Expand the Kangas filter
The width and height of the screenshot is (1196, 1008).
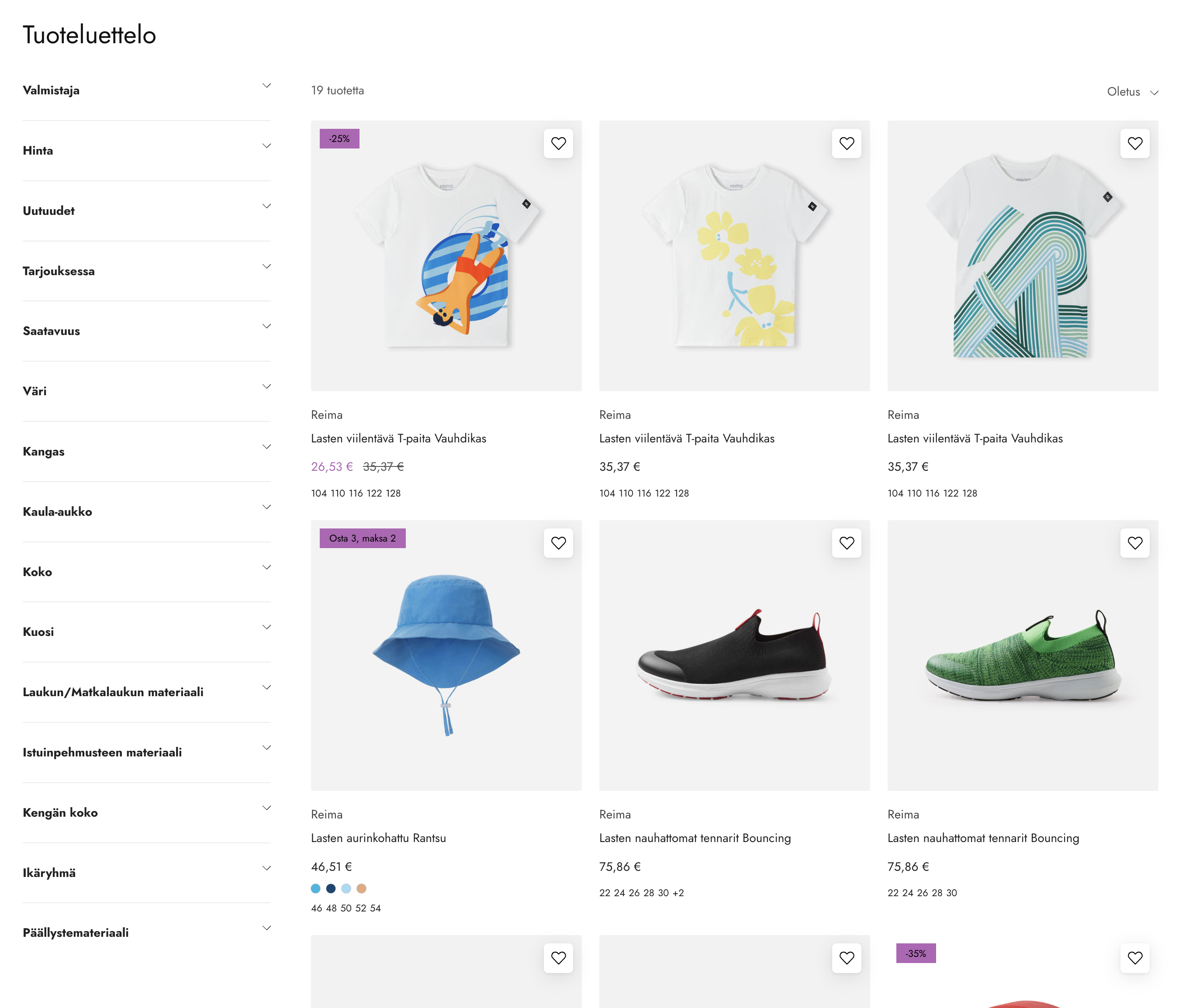(147, 452)
